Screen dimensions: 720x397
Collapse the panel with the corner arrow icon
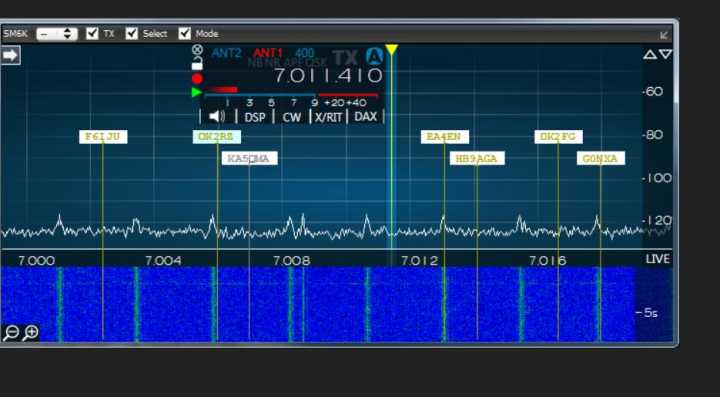coord(664,35)
